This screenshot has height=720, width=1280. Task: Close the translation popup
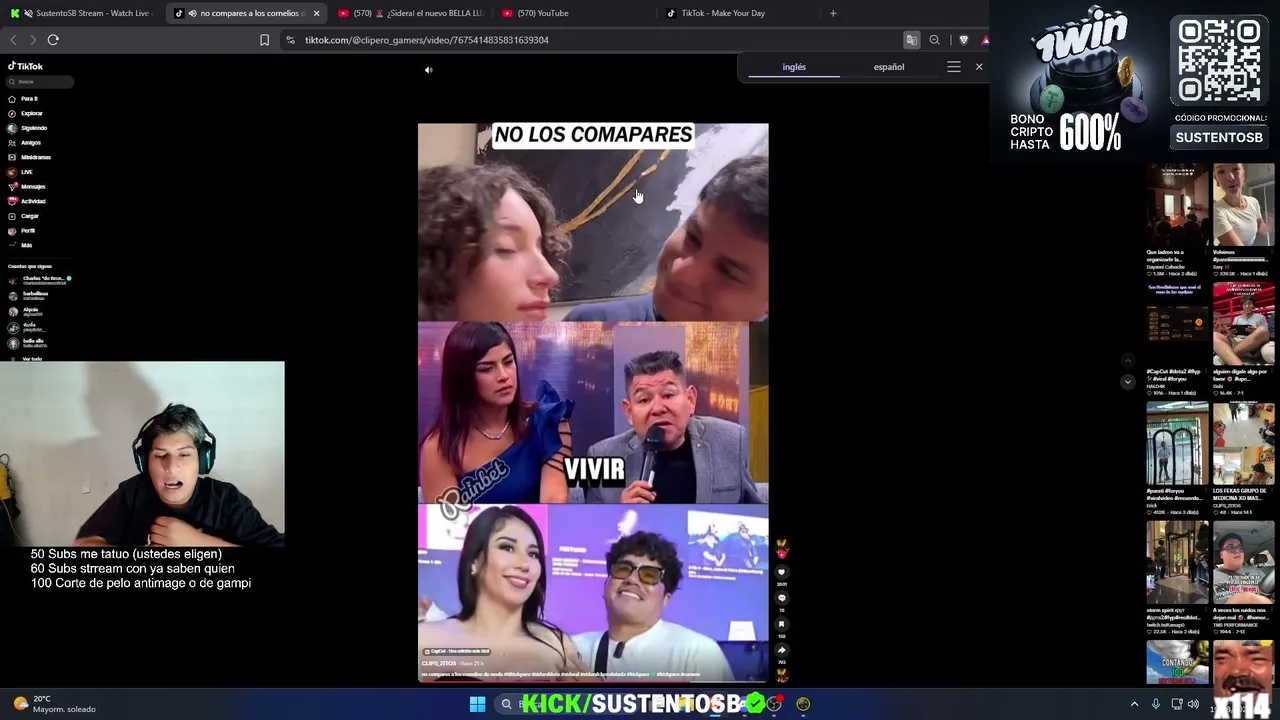coord(979,67)
